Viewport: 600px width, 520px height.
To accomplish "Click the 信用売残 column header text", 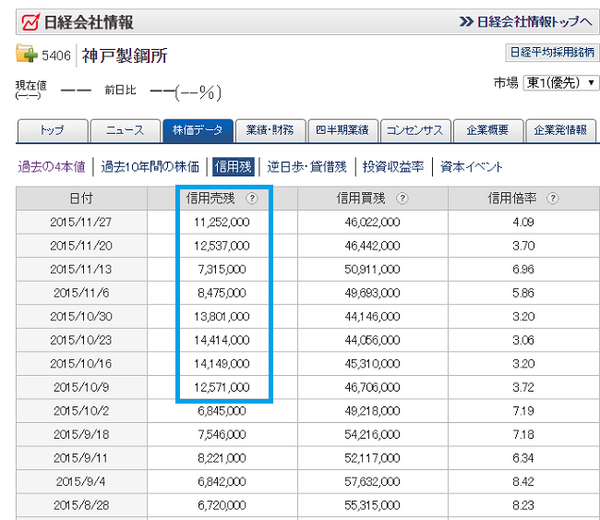I will (210, 198).
